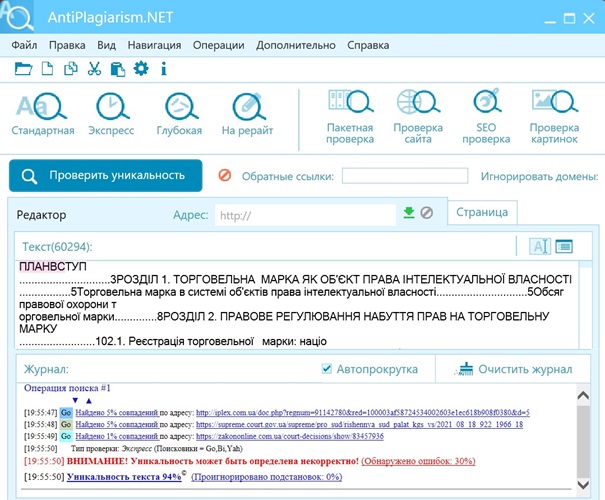Click the Copy toolbar icon
Screen dimensions: 605x500
(71, 69)
